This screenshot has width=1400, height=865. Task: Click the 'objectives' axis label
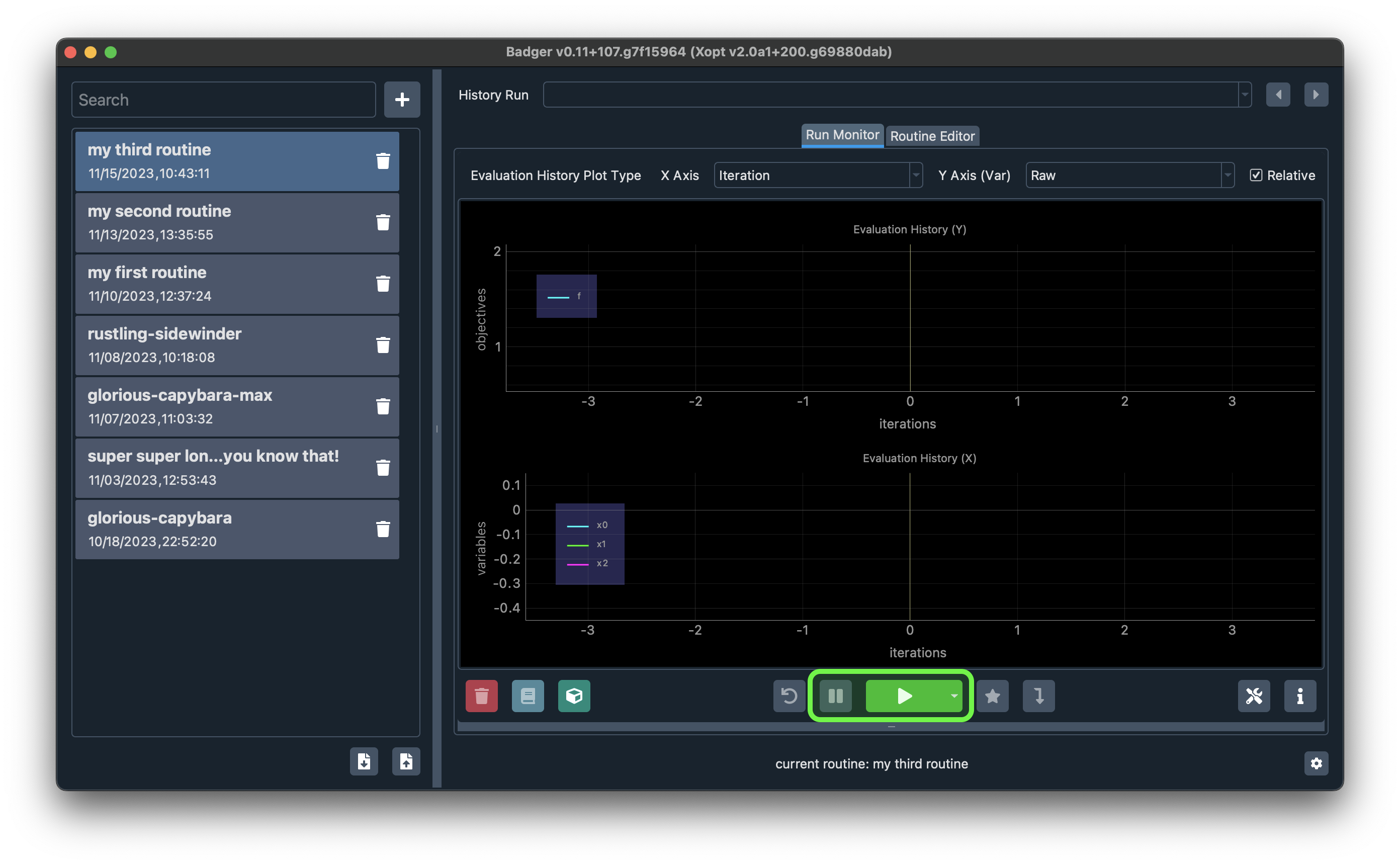[481, 319]
